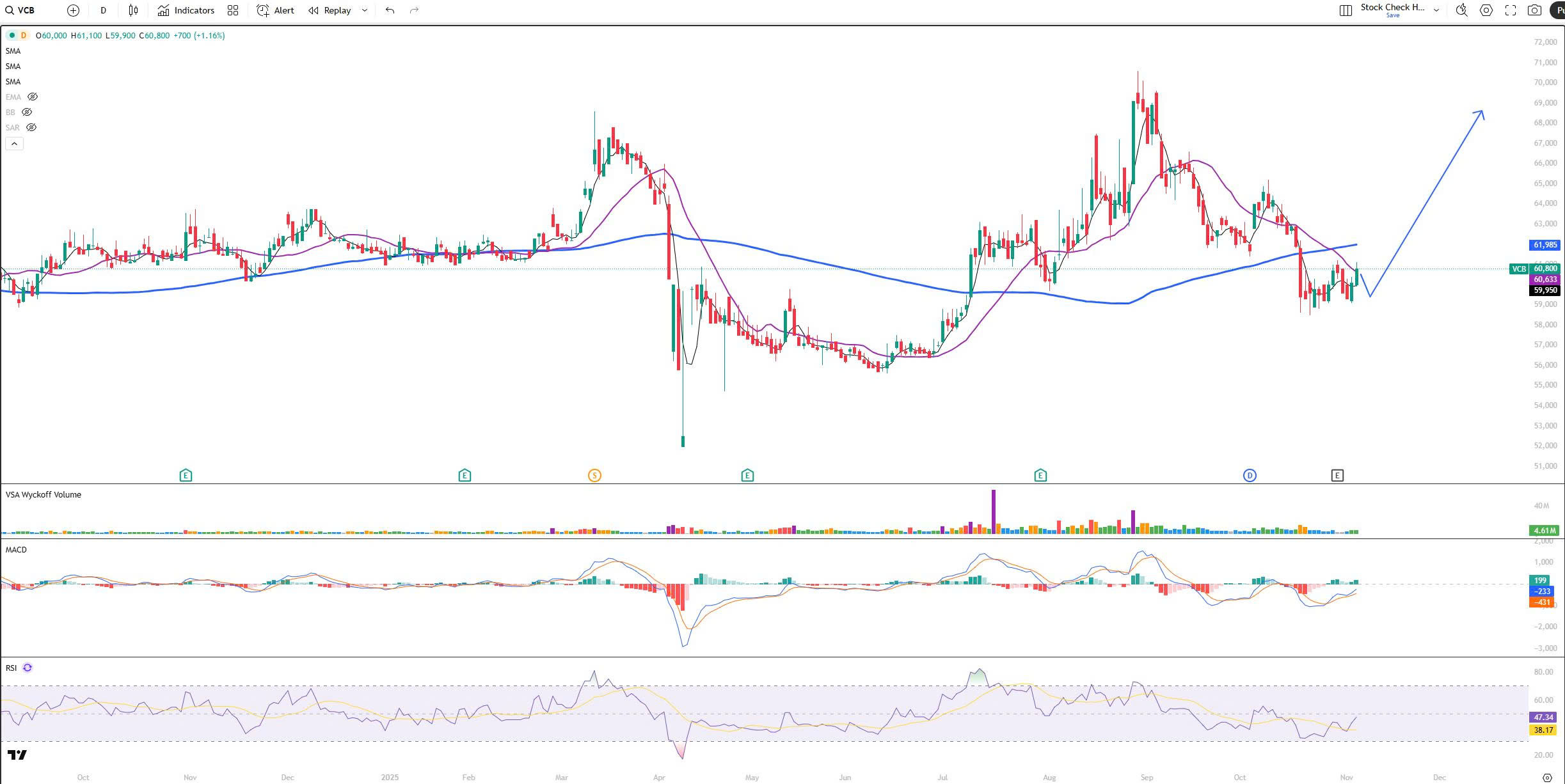Take a chart snapshot with camera icon

click(x=1534, y=10)
